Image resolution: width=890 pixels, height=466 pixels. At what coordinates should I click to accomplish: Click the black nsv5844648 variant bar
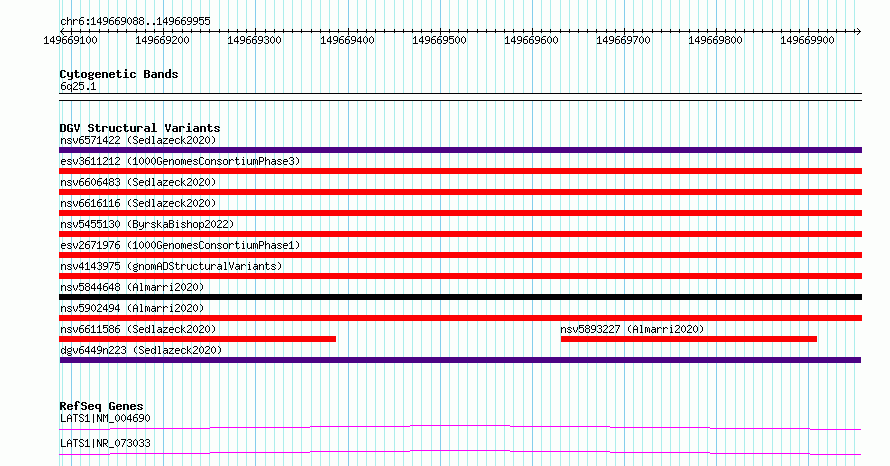pyautogui.click(x=460, y=297)
